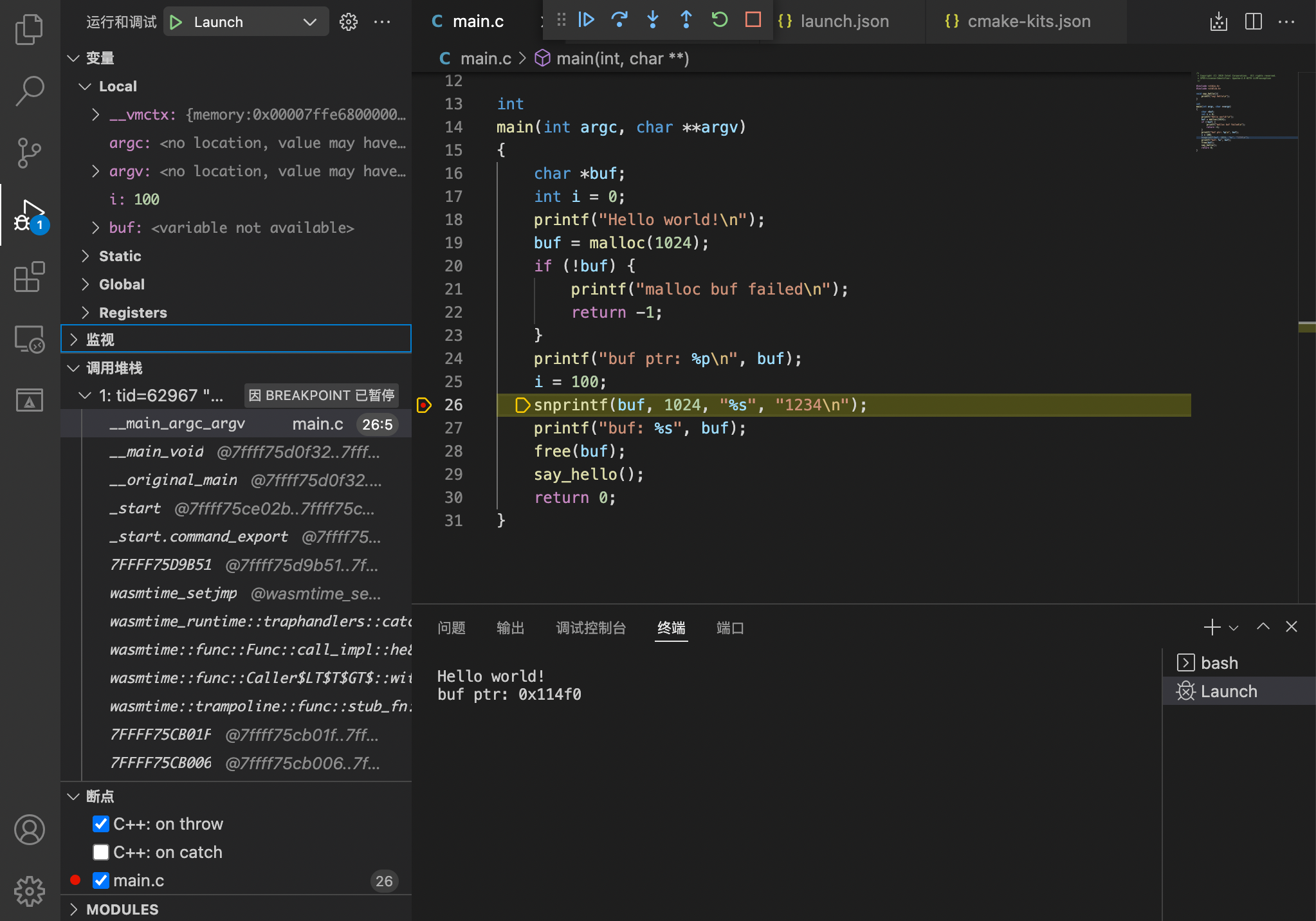This screenshot has height=921, width=1316.
Task: Restart the debug session
Action: [x=720, y=19]
